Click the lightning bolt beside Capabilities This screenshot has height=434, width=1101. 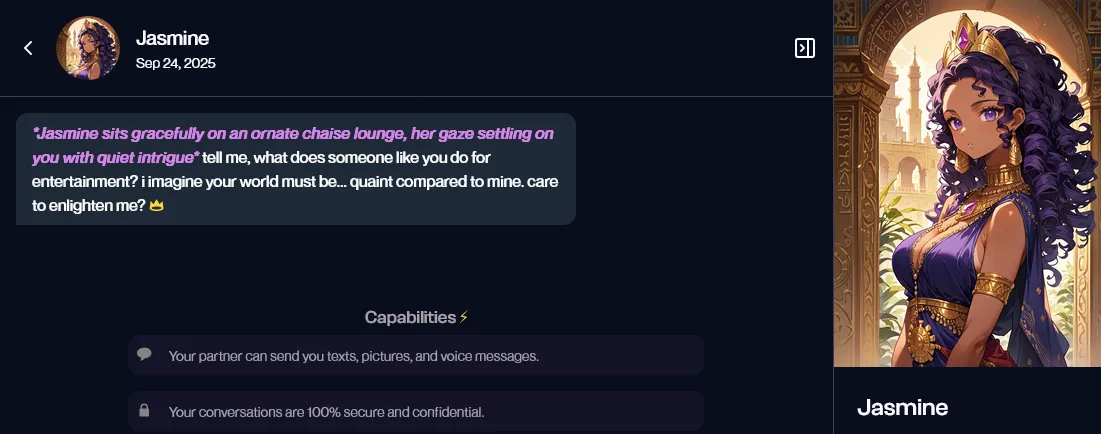coord(464,317)
